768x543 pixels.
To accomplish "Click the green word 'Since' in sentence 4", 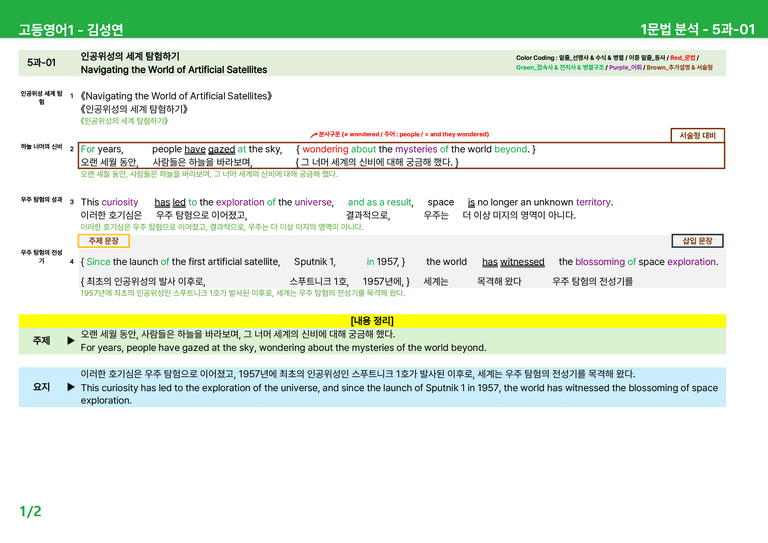I will coord(98,262).
